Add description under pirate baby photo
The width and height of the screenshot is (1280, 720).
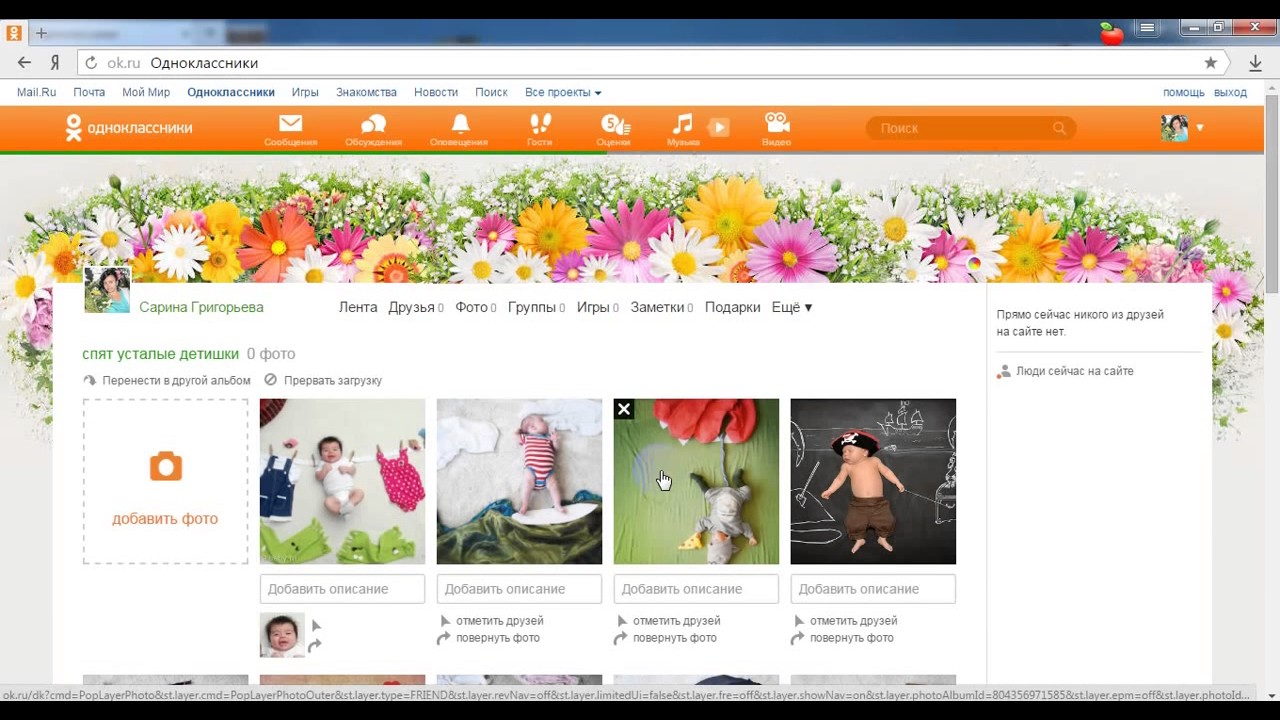pyautogui.click(x=873, y=589)
